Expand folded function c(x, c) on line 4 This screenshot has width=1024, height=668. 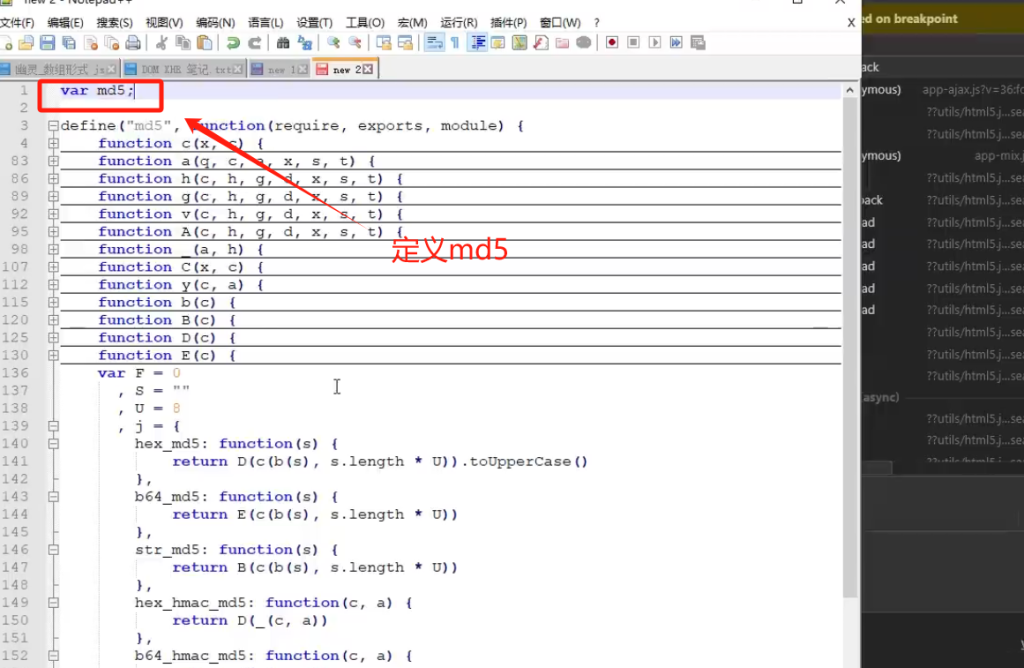[x=54, y=143]
